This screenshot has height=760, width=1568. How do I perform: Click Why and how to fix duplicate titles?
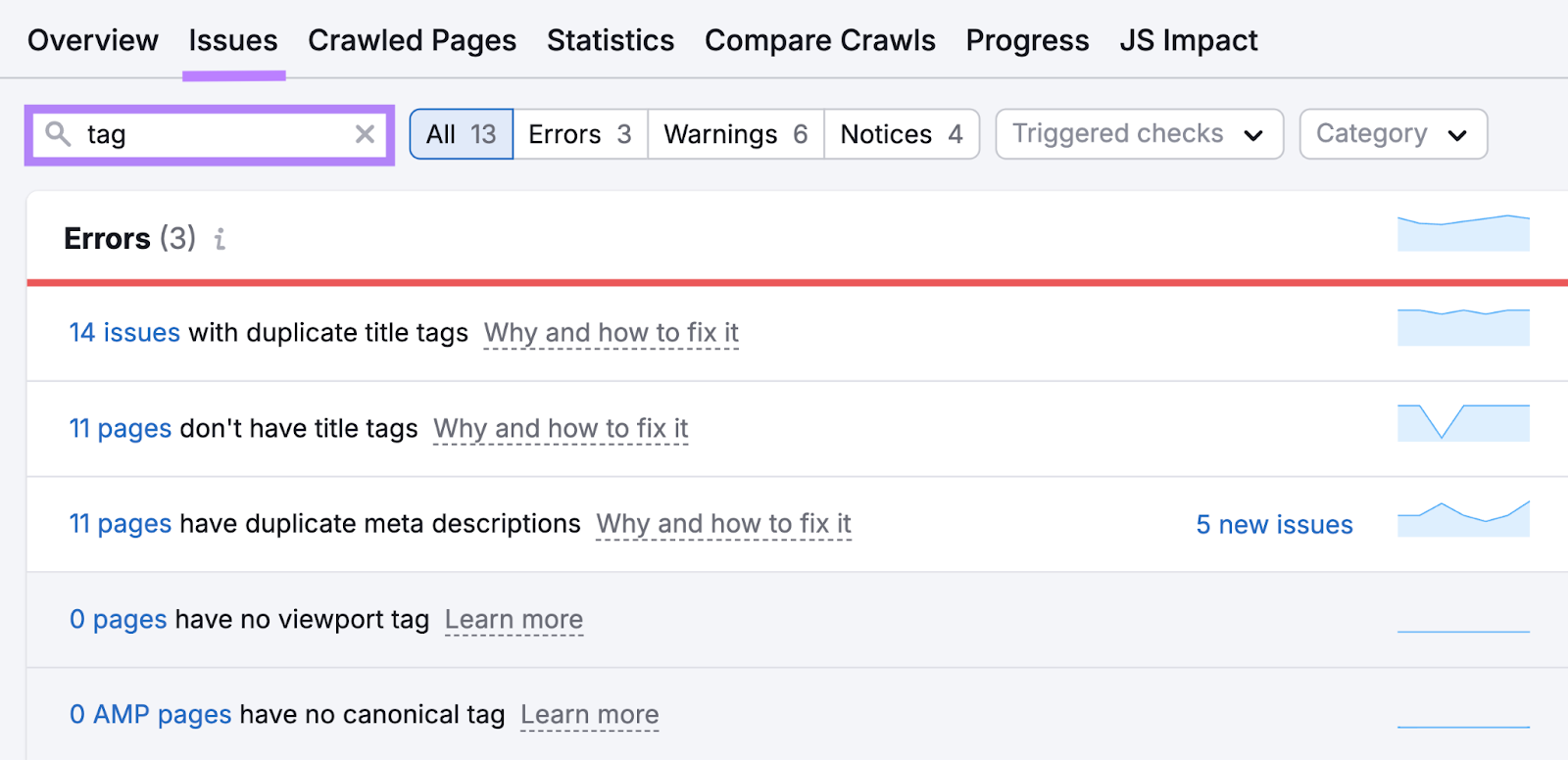click(x=610, y=333)
